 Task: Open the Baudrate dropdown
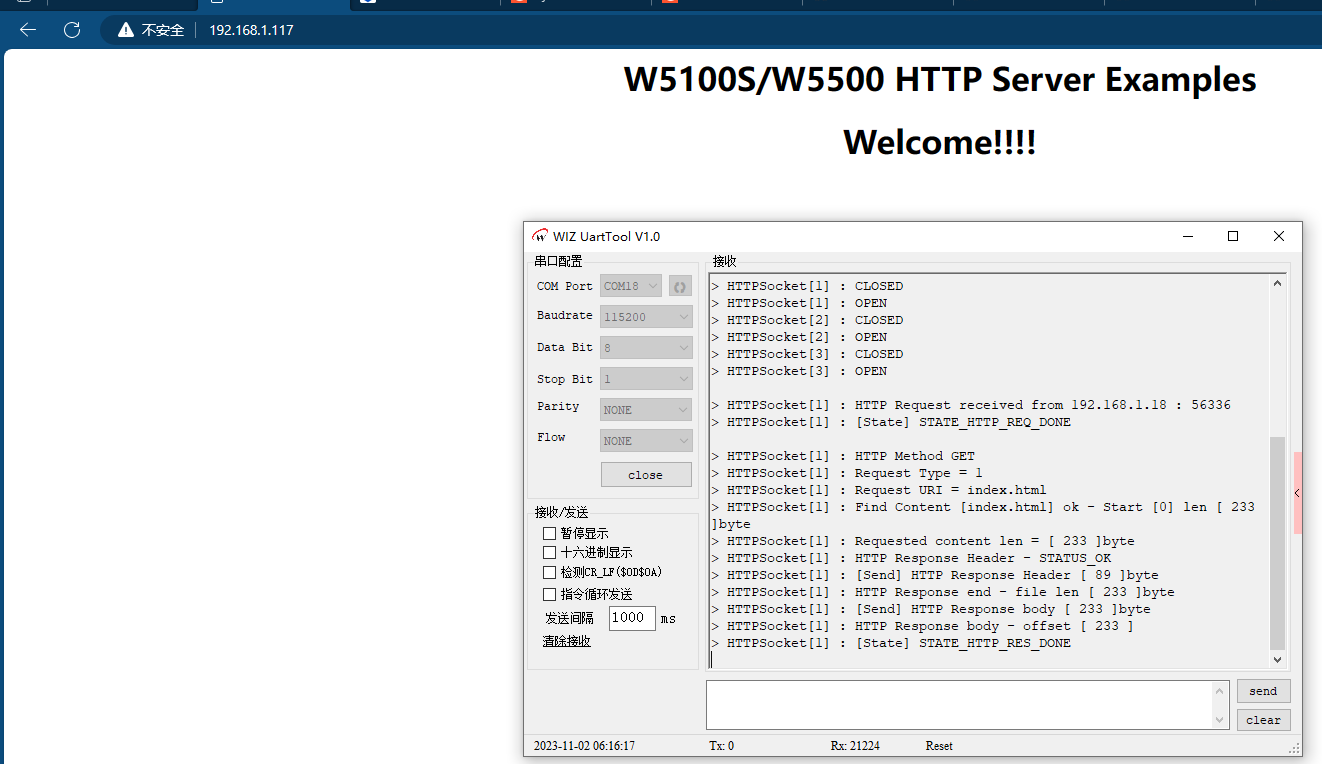pos(646,317)
